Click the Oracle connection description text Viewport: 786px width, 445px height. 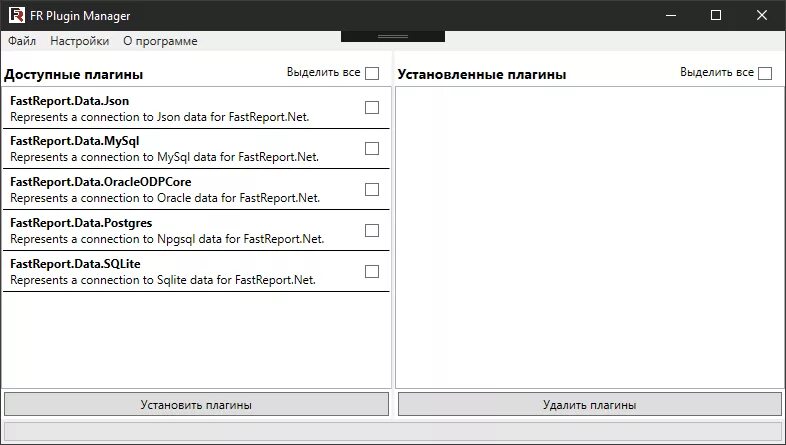(x=165, y=198)
